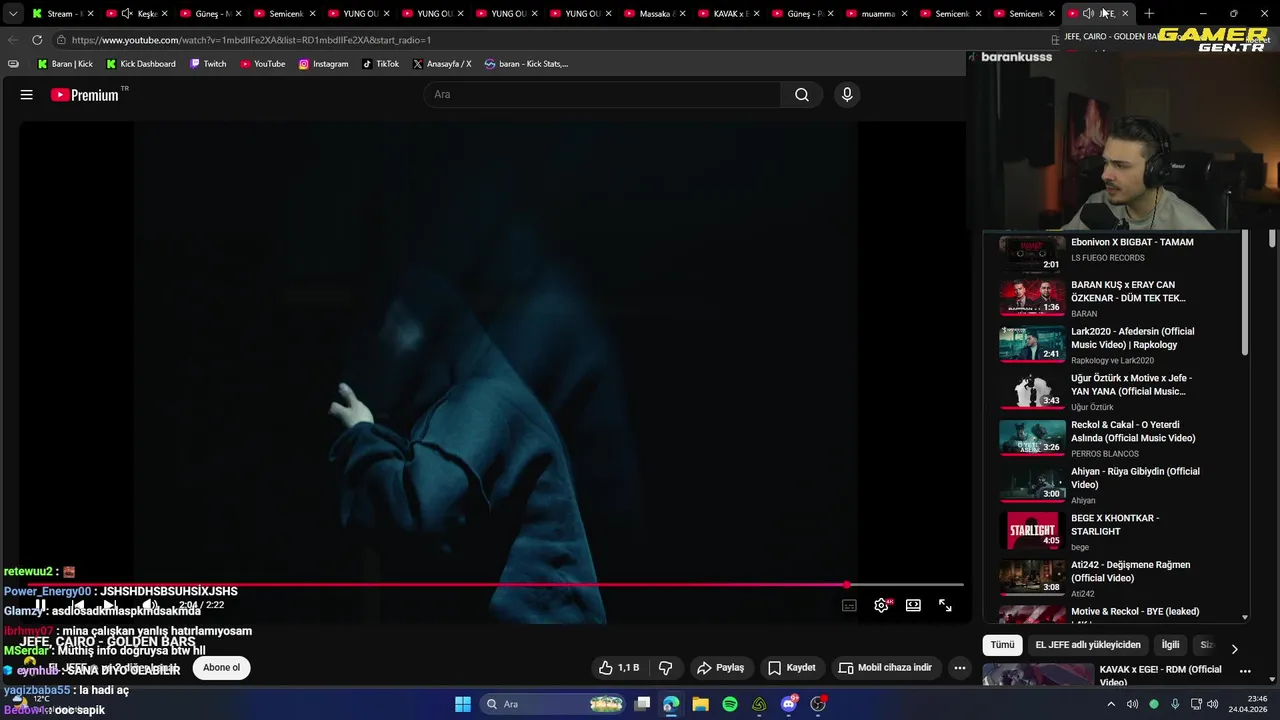Play Lark2020 - Afedersin from the list
Screen dimensions: 1280x720
point(1132,338)
